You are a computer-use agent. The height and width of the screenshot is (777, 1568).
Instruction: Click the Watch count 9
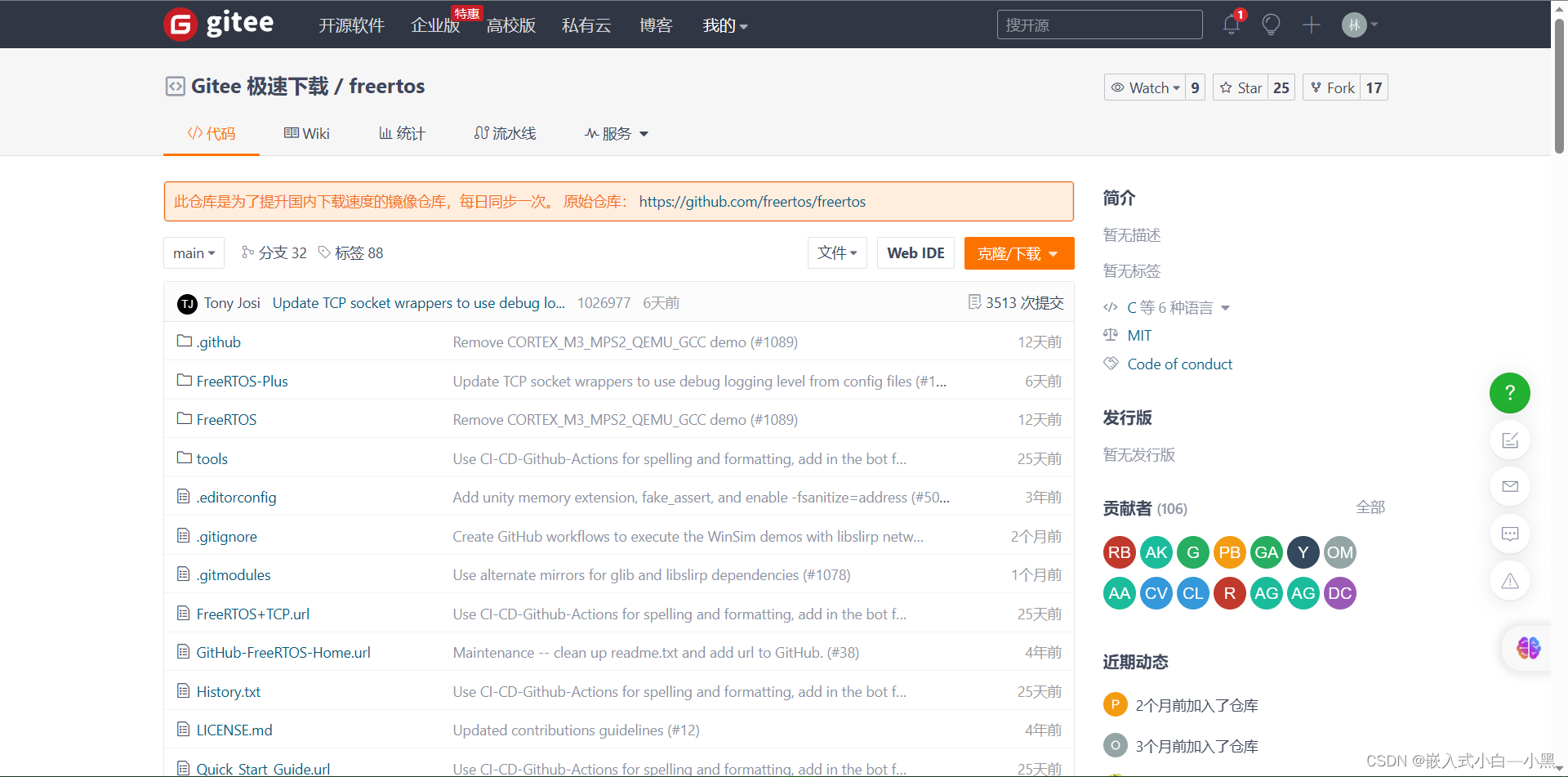(x=1195, y=87)
